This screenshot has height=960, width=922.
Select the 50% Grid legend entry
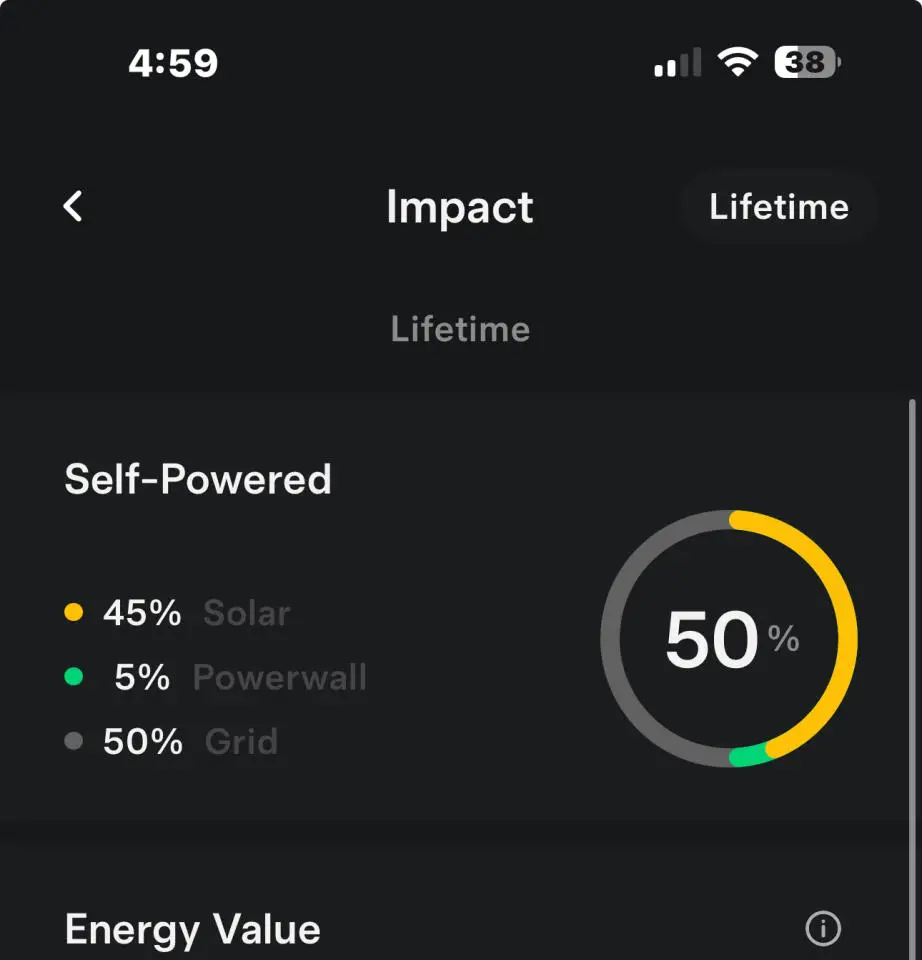[190, 741]
